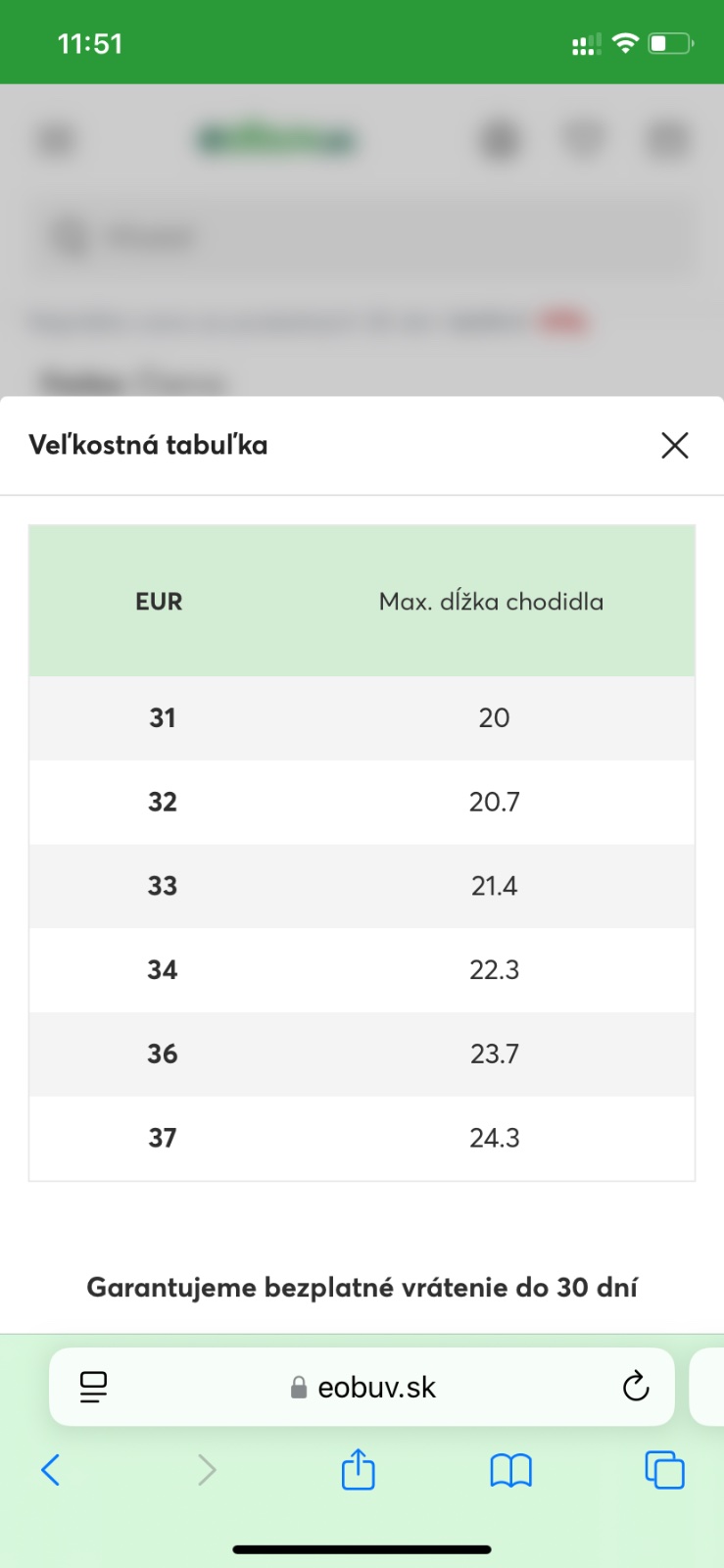Open page reader menu icon in address bar
724x1568 pixels.
tap(93, 1386)
